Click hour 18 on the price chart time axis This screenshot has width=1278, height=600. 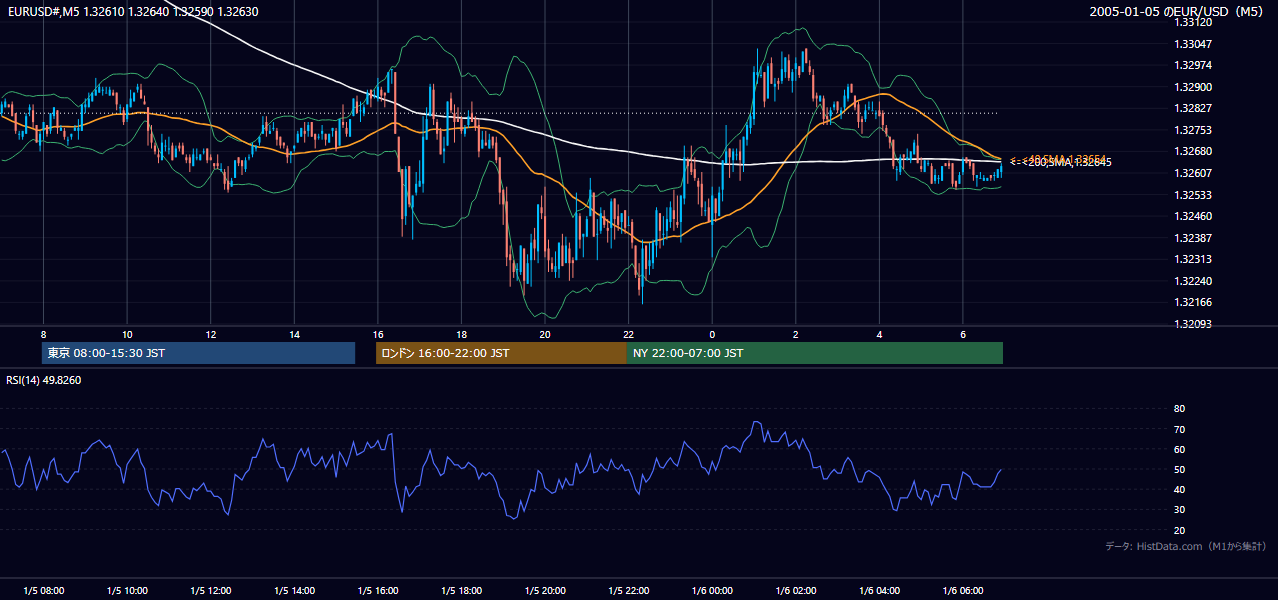pyautogui.click(x=461, y=334)
